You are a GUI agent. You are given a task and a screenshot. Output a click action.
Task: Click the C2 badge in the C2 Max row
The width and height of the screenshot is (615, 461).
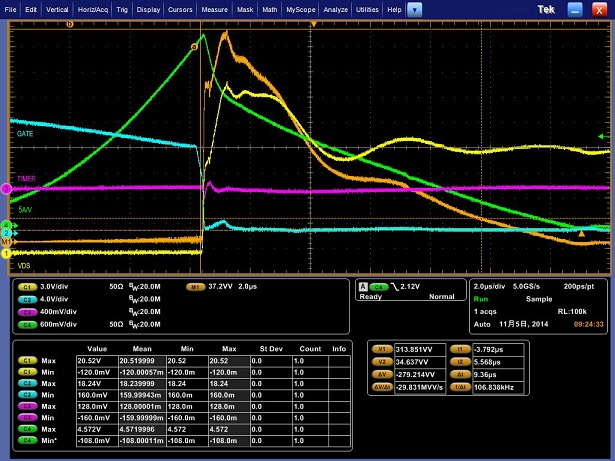(x=27, y=383)
